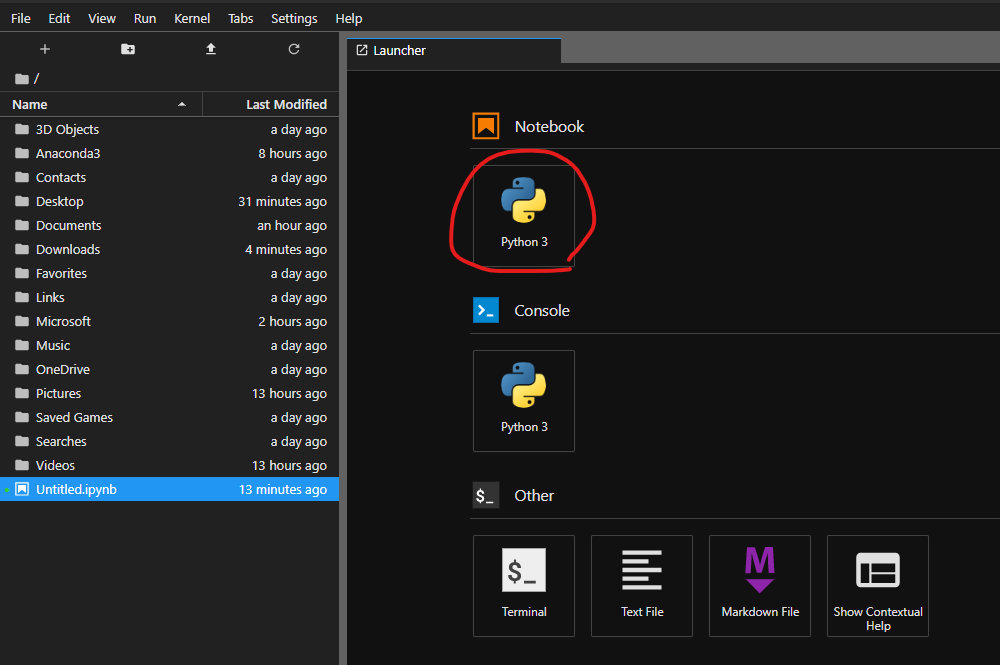The height and width of the screenshot is (665, 1000).
Task: Select the Searches folder
Action: click(169, 441)
